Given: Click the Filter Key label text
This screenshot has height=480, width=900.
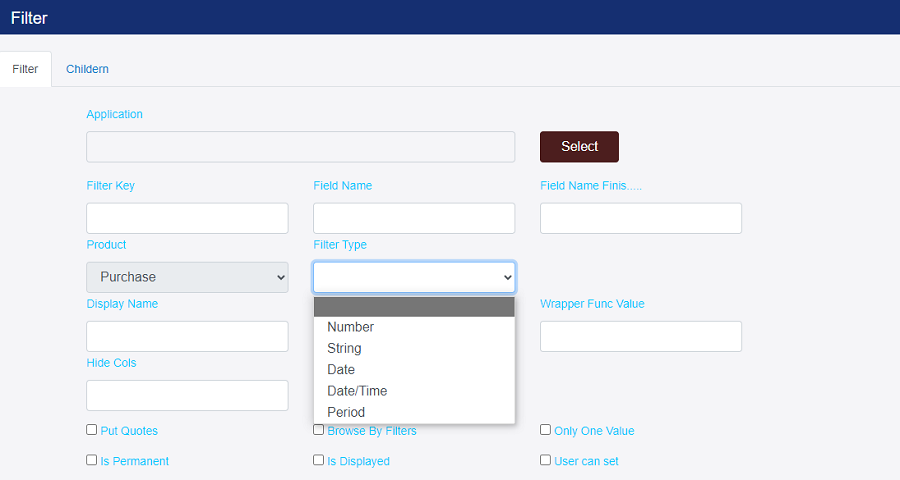Looking at the screenshot, I should coord(111,185).
